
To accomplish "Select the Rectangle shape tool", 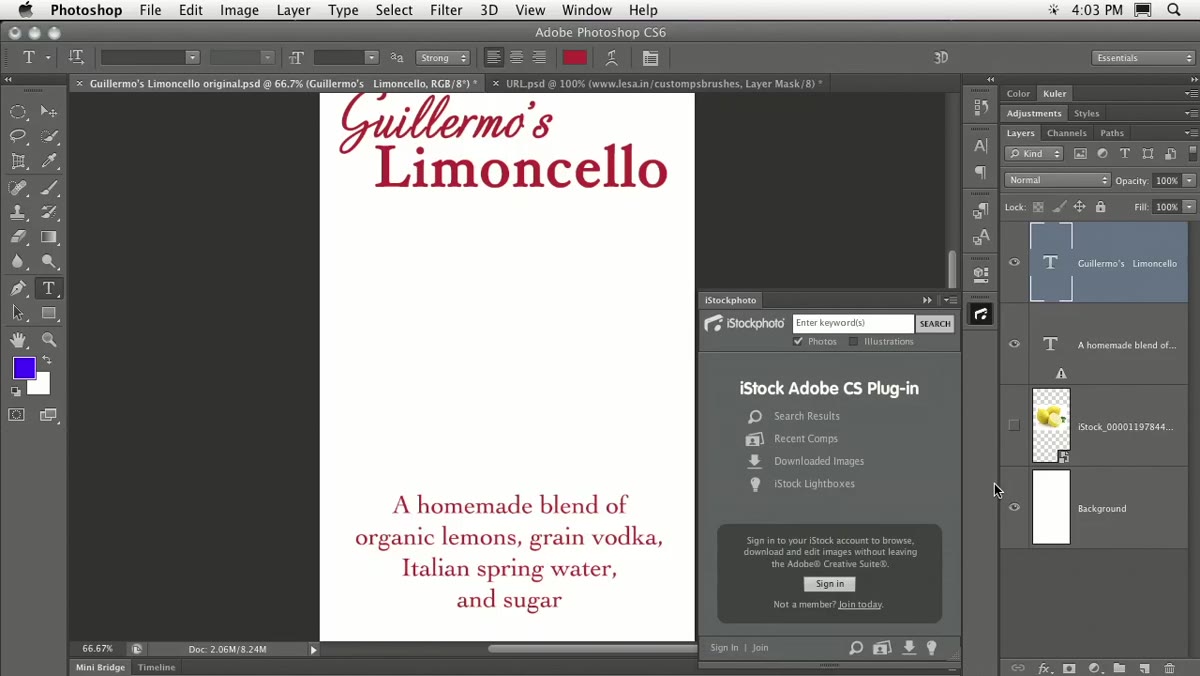I will [x=49, y=313].
